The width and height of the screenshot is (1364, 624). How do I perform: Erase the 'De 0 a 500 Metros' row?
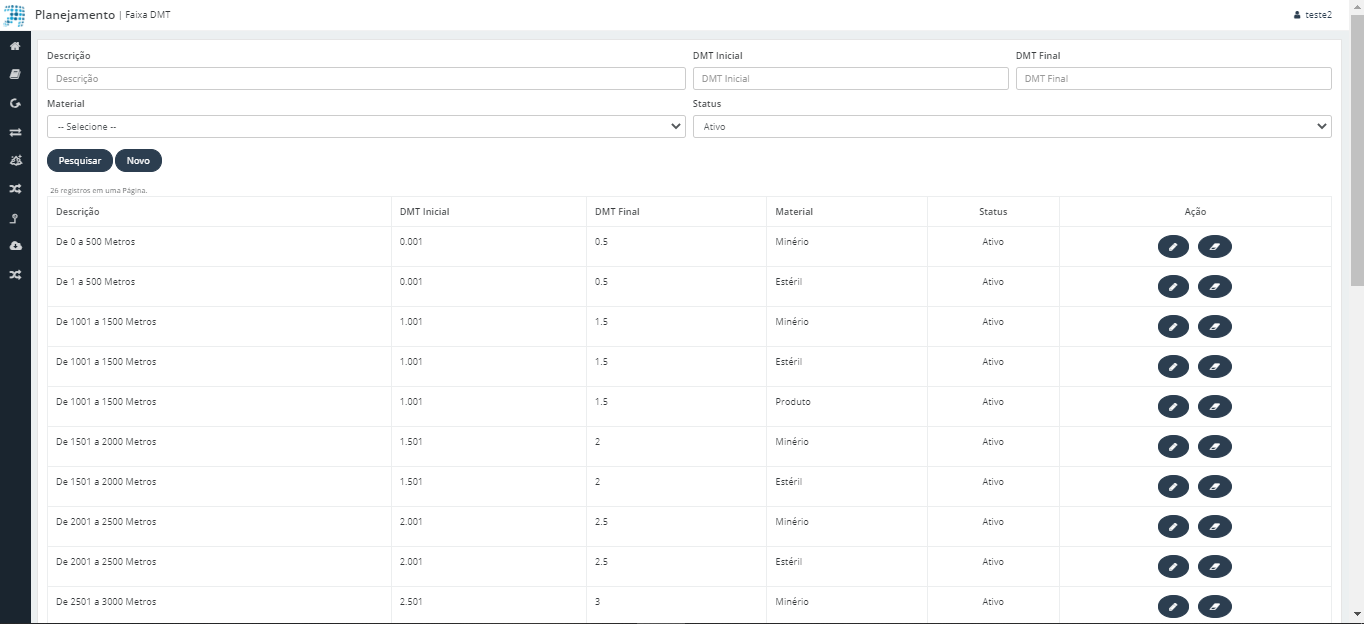[1214, 247]
